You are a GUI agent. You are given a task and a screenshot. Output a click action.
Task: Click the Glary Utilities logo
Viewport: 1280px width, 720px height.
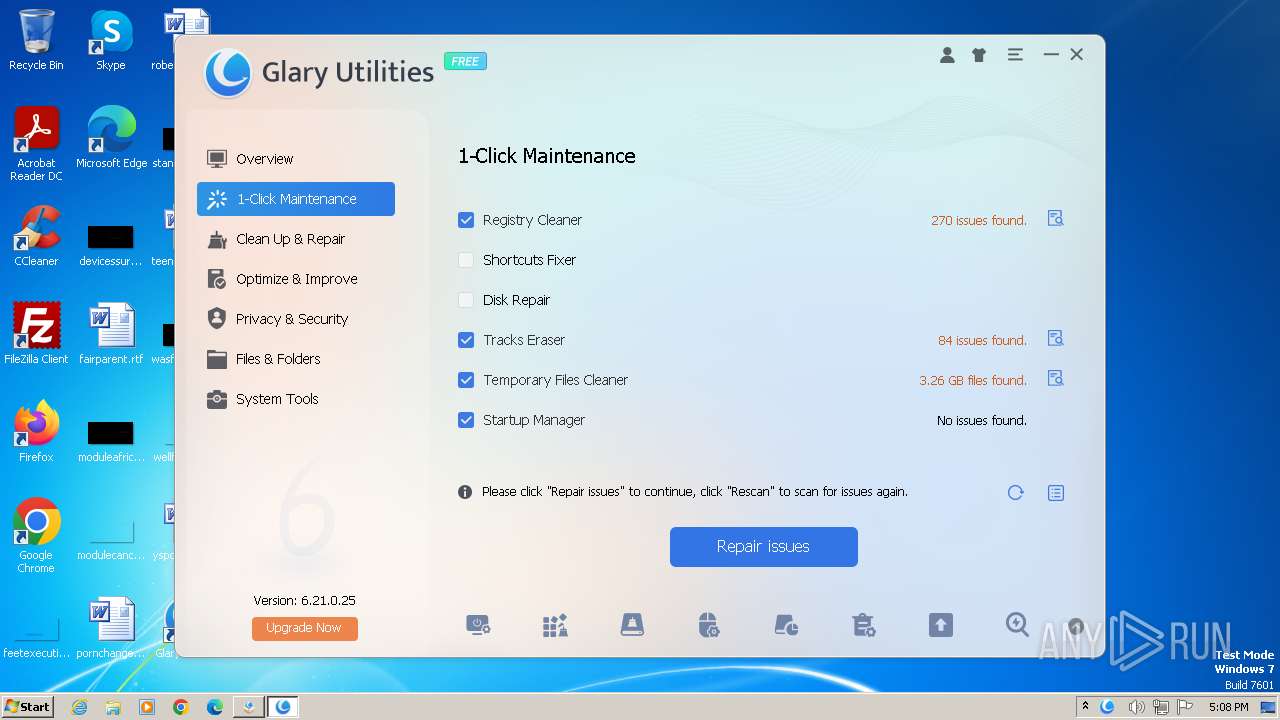227,73
